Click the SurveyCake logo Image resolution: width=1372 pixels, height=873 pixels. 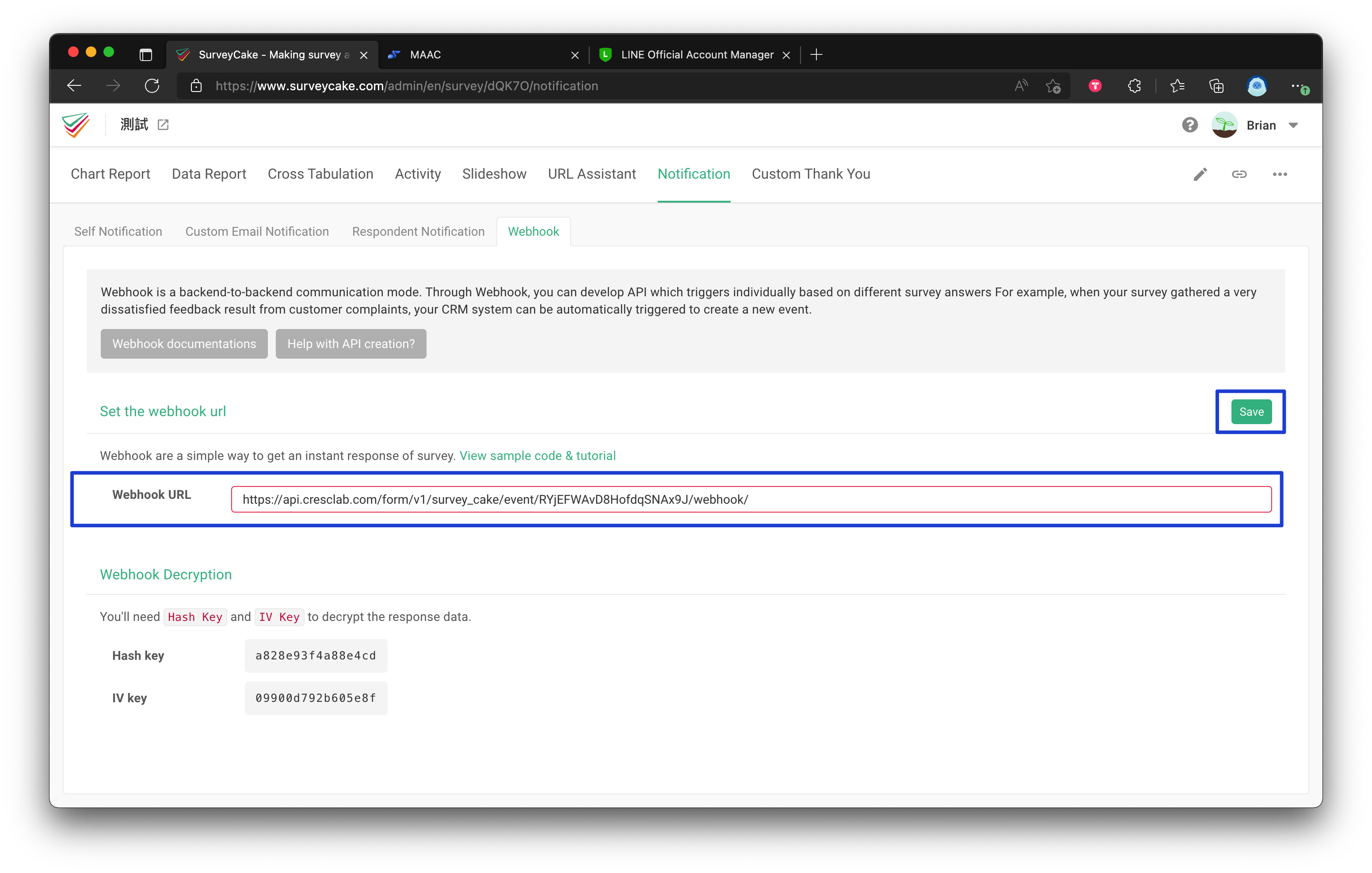(x=76, y=125)
